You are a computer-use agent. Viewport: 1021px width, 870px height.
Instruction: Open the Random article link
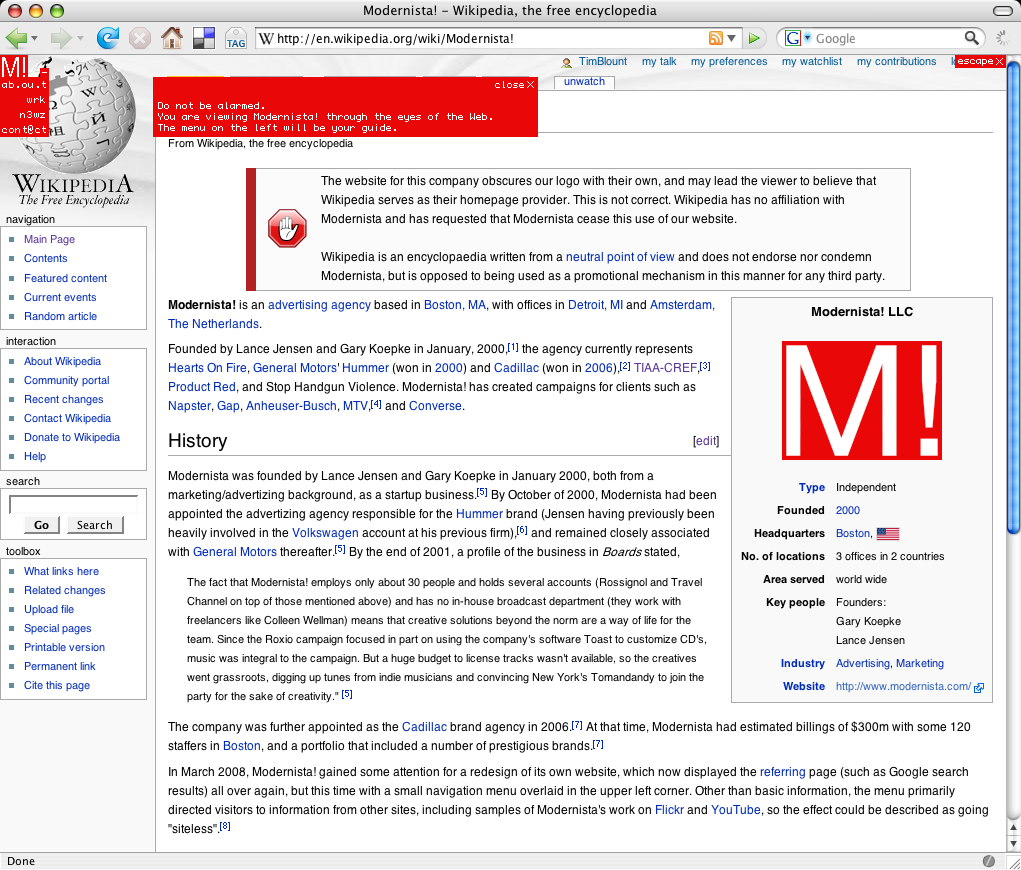click(x=60, y=316)
